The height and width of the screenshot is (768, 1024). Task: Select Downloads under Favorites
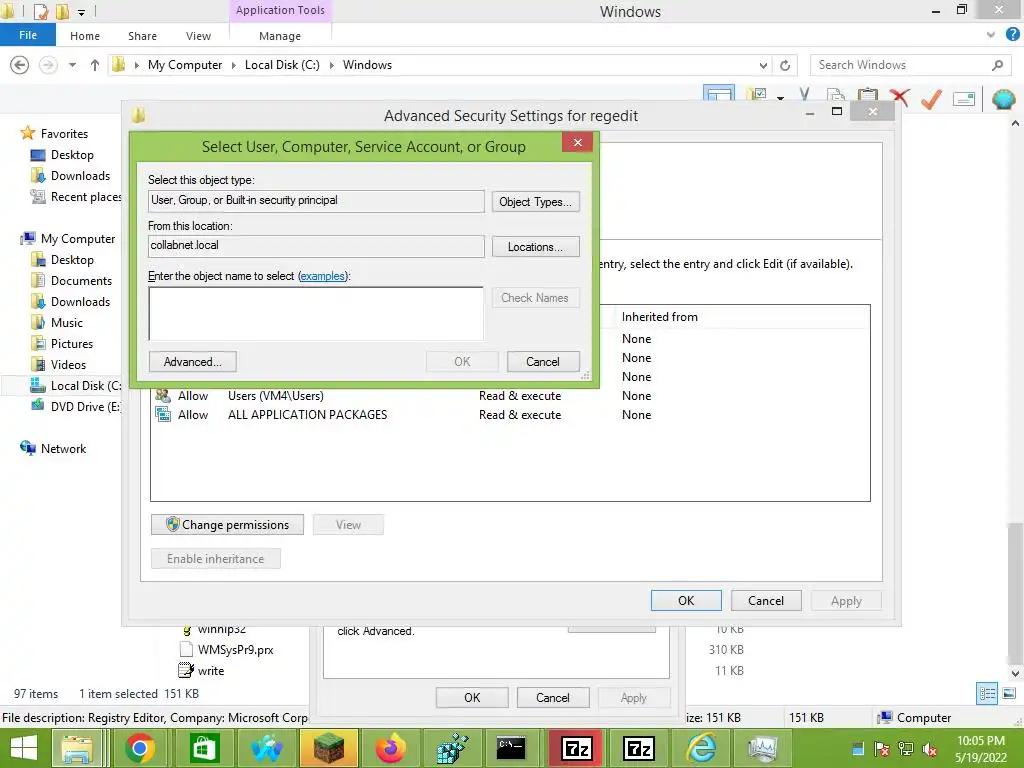click(80, 176)
